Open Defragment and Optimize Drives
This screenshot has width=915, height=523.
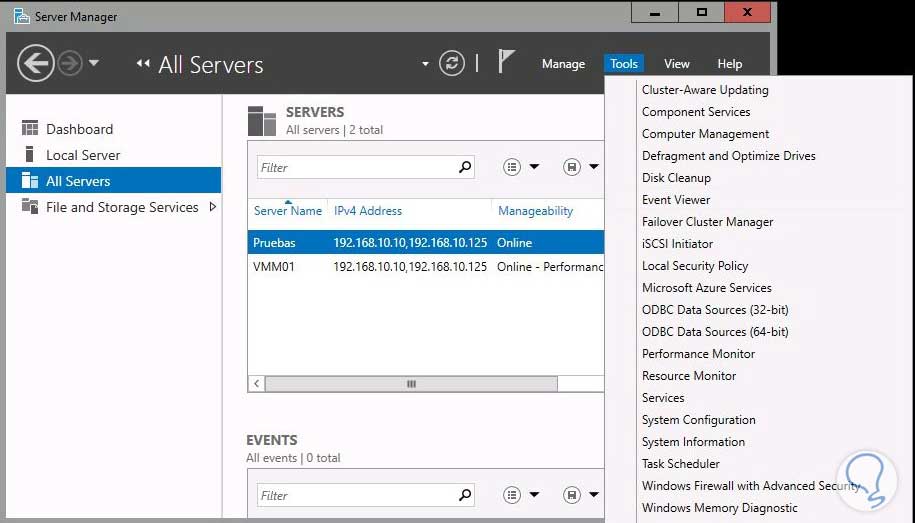tap(728, 156)
